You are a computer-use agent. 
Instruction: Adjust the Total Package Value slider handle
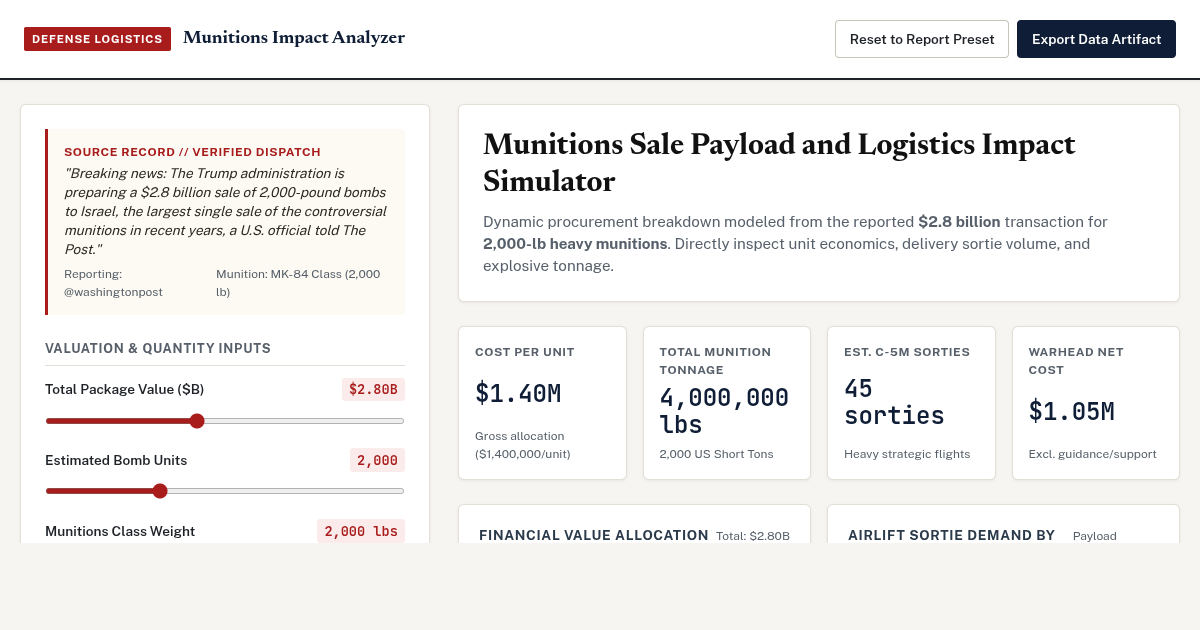[x=197, y=421]
